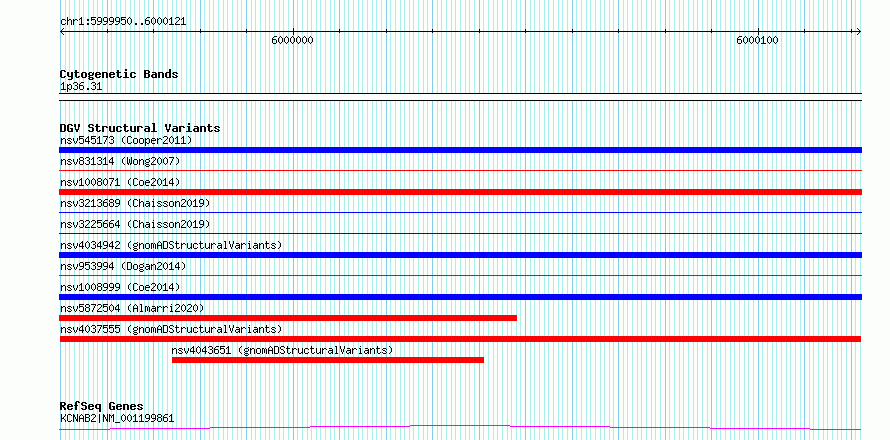Open variant nsv1008071 (Coe2014) label

point(120,182)
